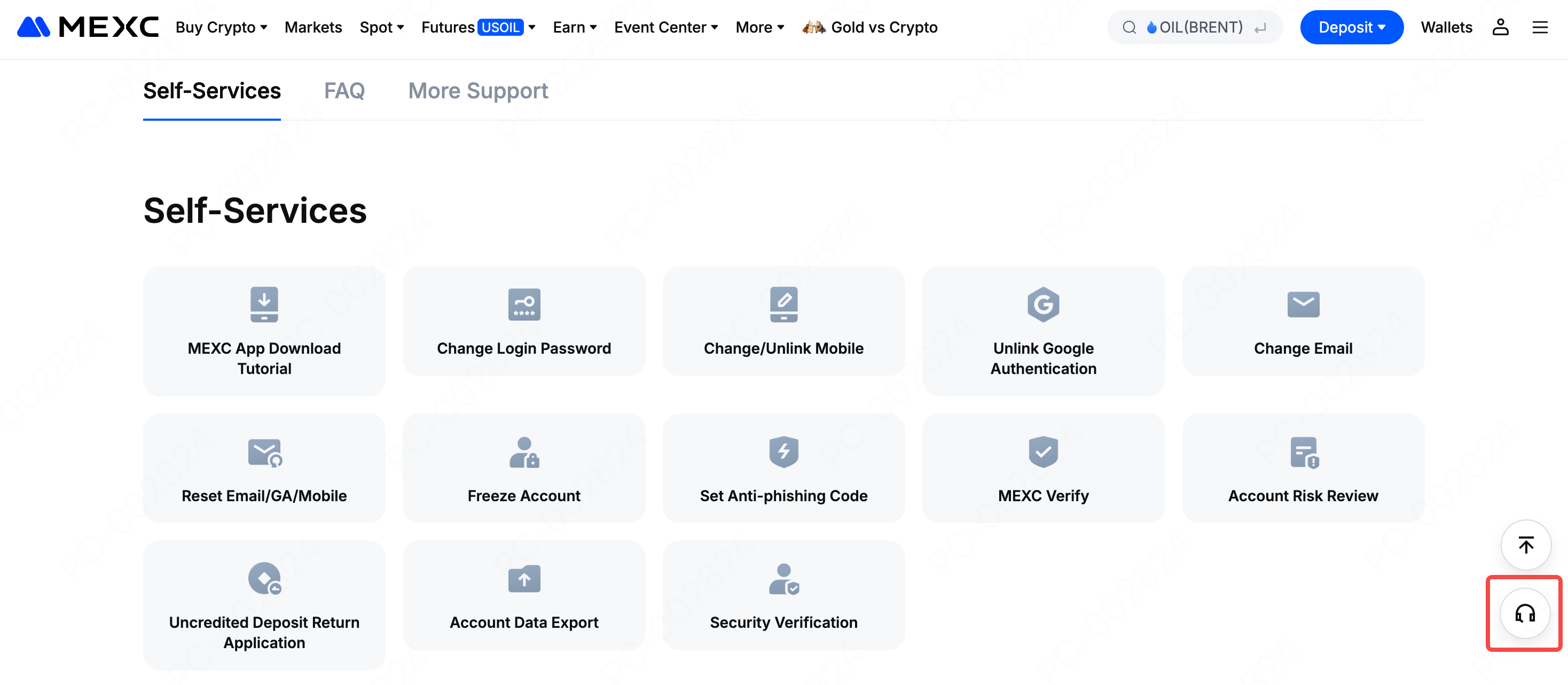Click the MEXC logo
This screenshot has width=1568, height=685.
(x=88, y=27)
